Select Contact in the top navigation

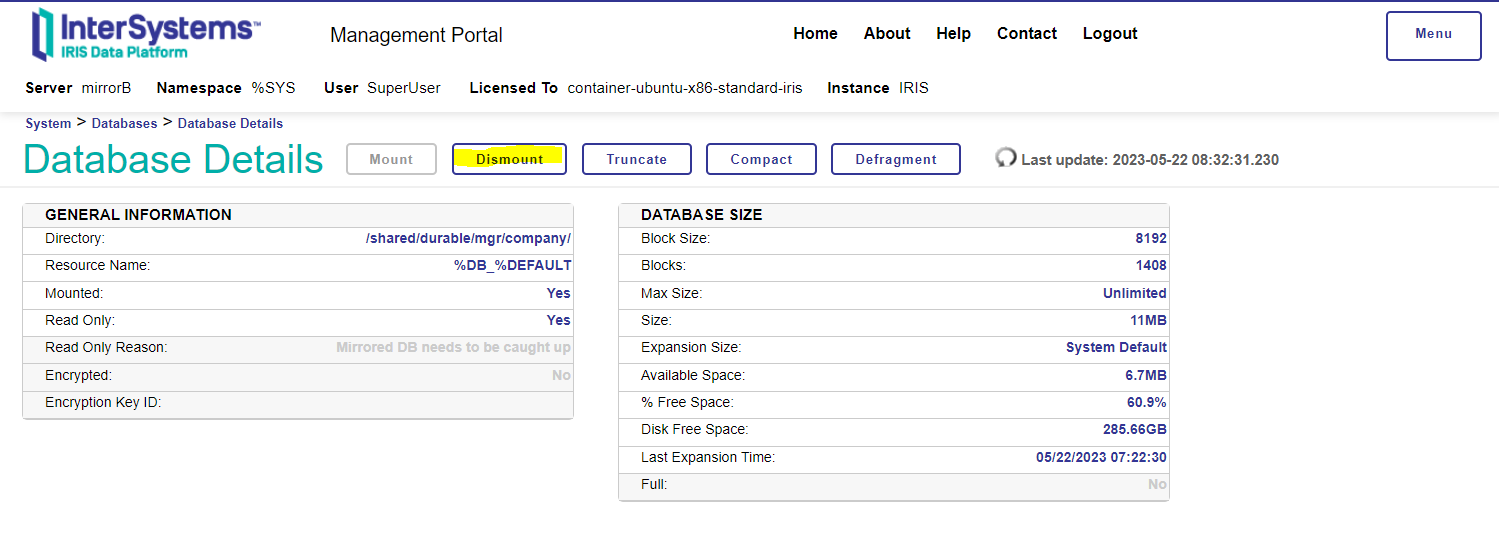point(1026,34)
